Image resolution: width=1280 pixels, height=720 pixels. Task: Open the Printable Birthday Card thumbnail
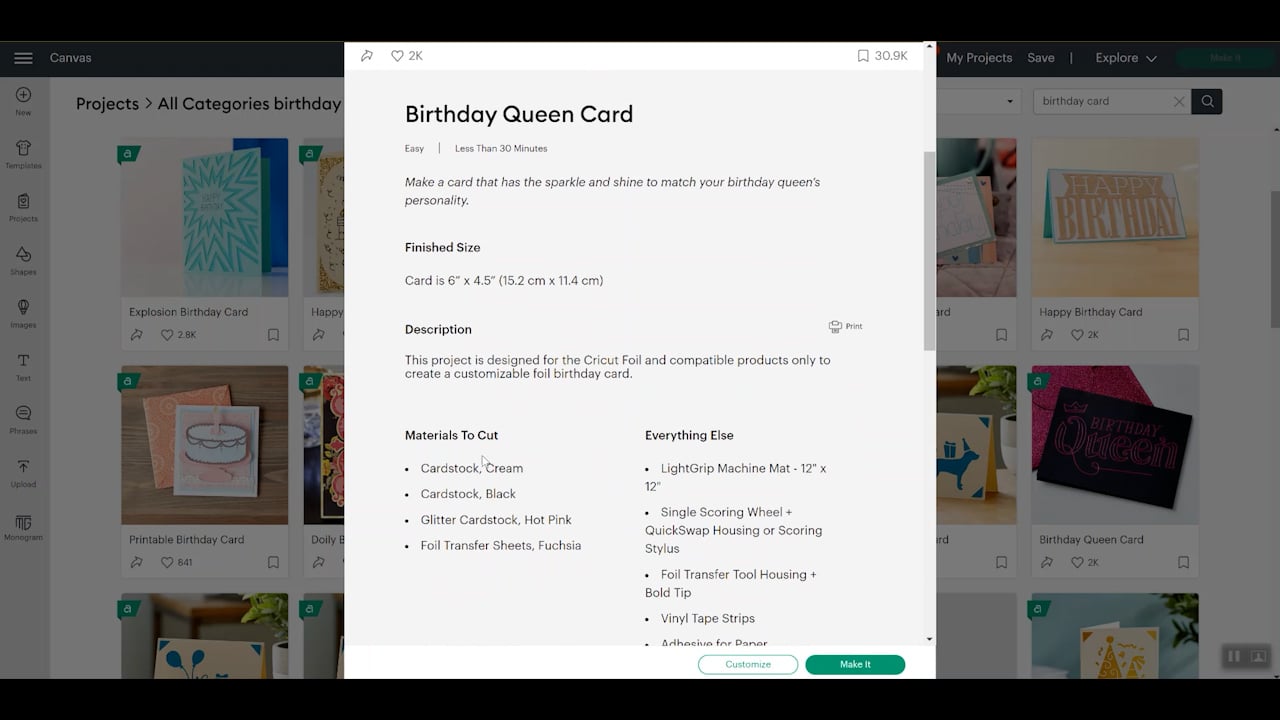[x=205, y=445]
